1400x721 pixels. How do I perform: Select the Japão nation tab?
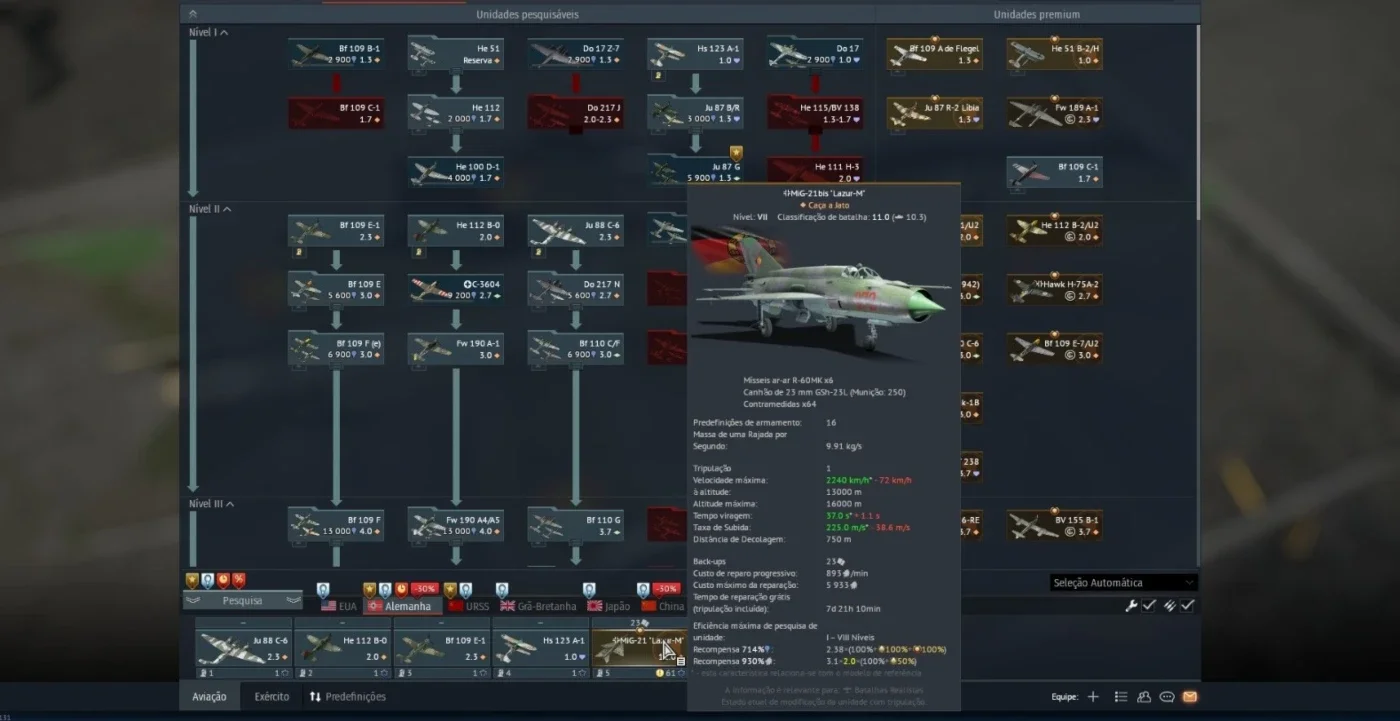point(609,607)
